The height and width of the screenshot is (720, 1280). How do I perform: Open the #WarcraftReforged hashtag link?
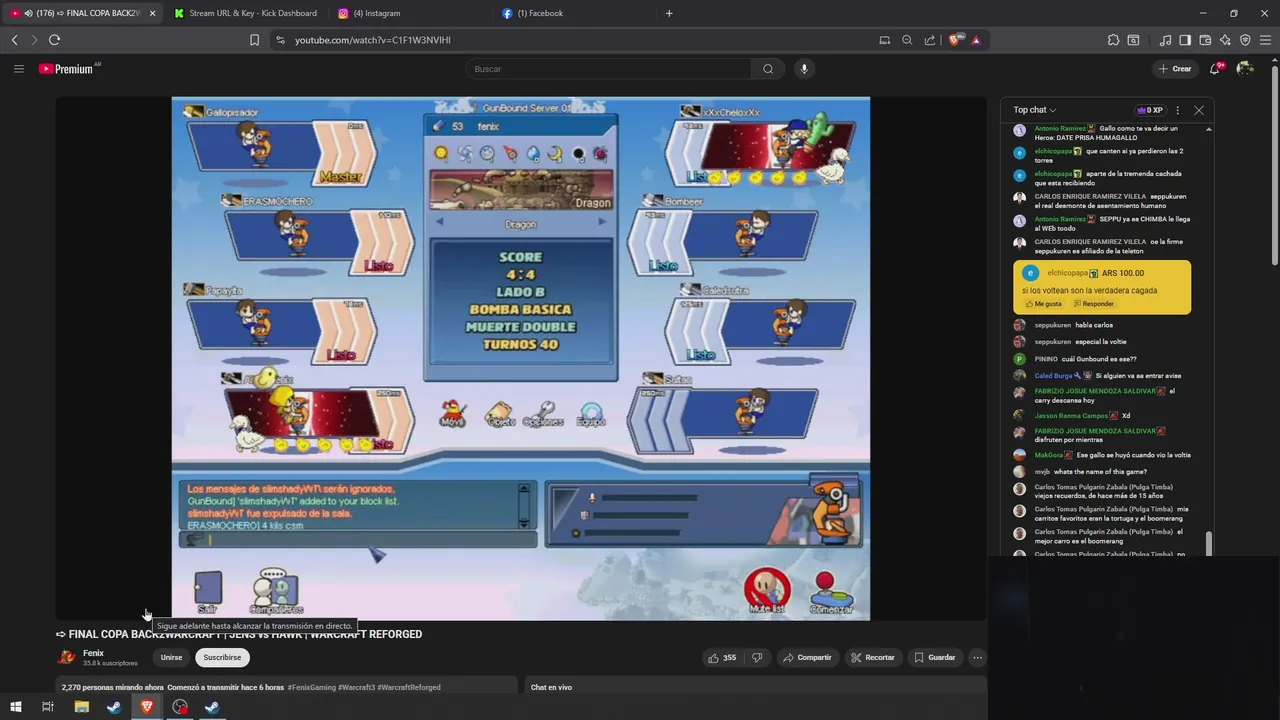click(x=408, y=687)
